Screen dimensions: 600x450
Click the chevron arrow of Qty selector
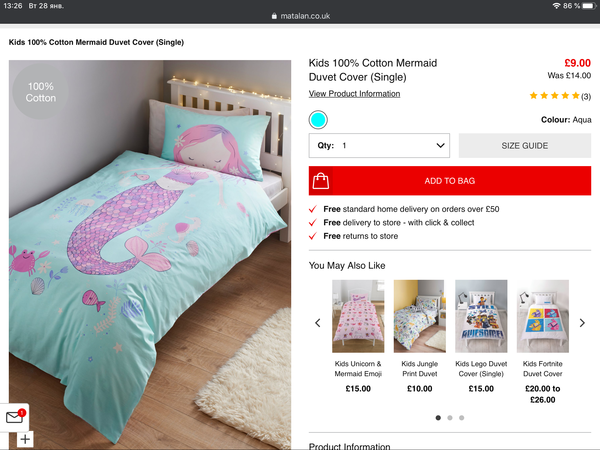pyautogui.click(x=440, y=145)
